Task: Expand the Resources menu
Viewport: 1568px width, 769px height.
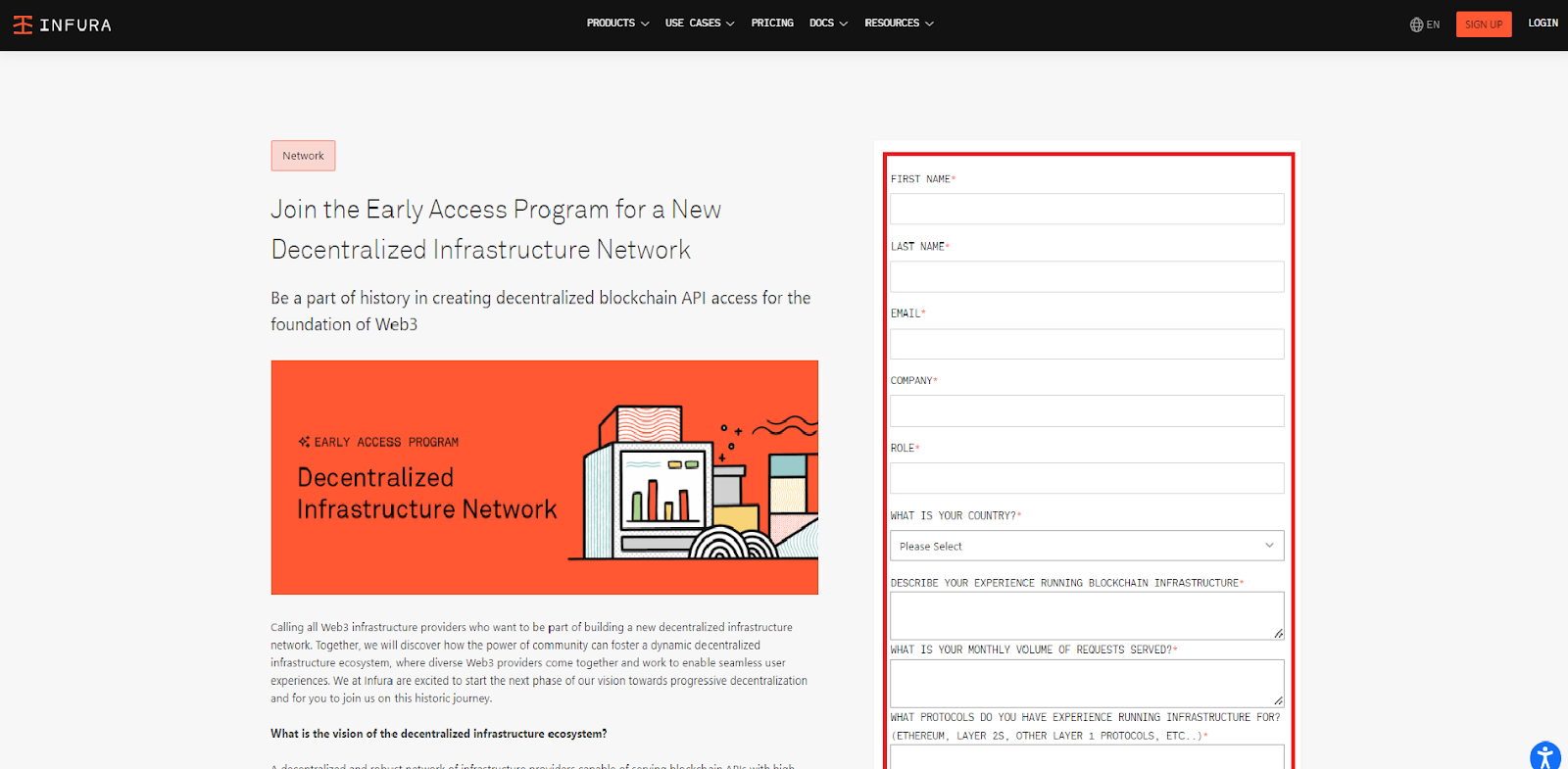Action: point(899,24)
